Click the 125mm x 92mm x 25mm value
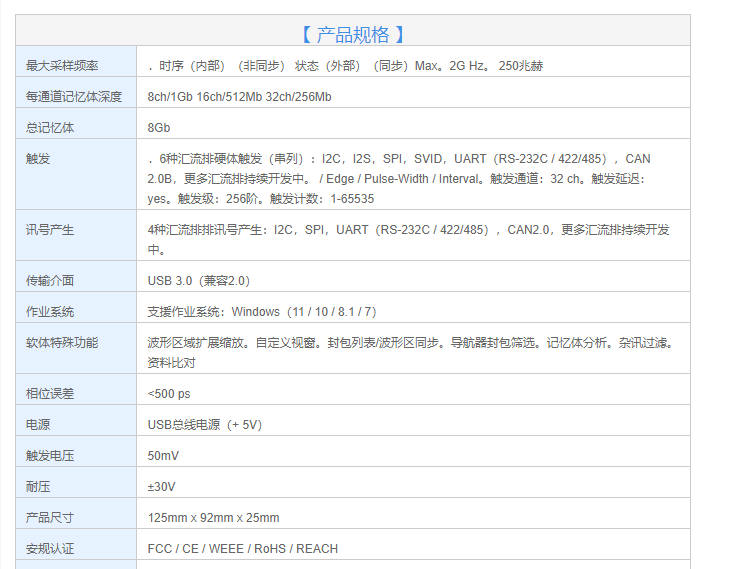Viewport: 729px width, 569px height. tap(213, 518)
